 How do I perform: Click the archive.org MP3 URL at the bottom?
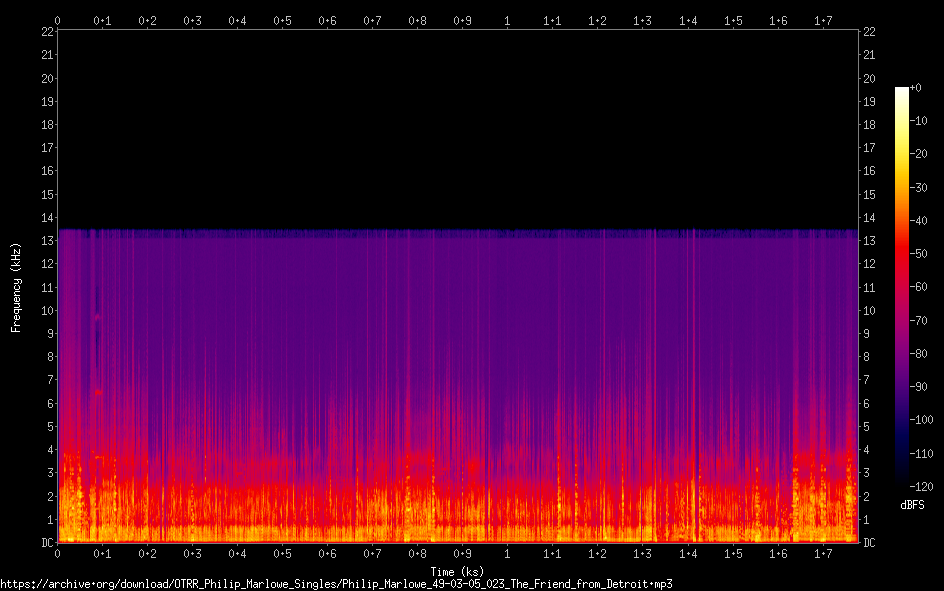coord(336,583)
